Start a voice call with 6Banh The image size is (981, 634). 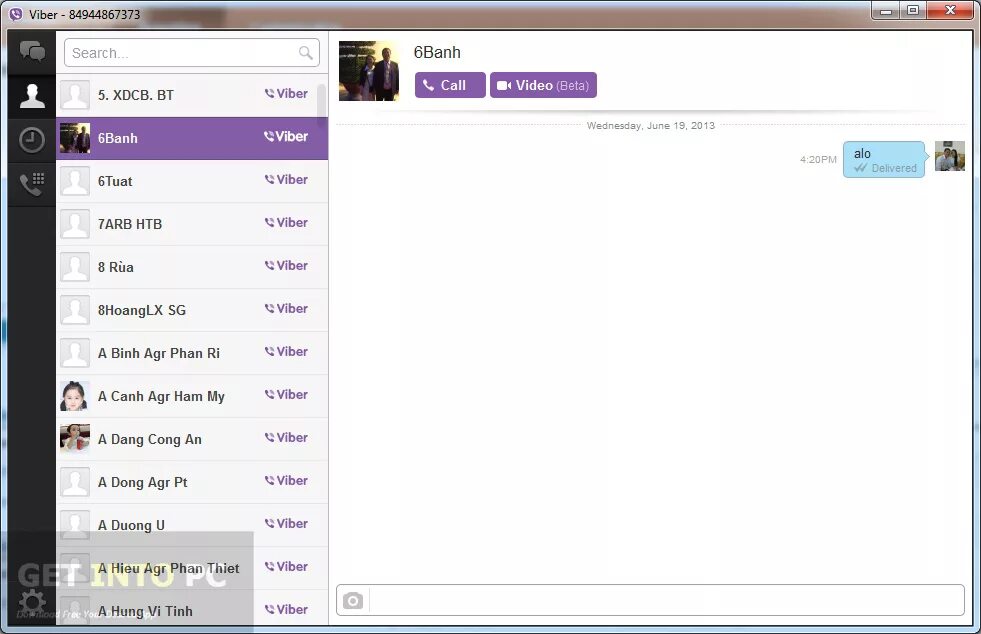point(450,85)
